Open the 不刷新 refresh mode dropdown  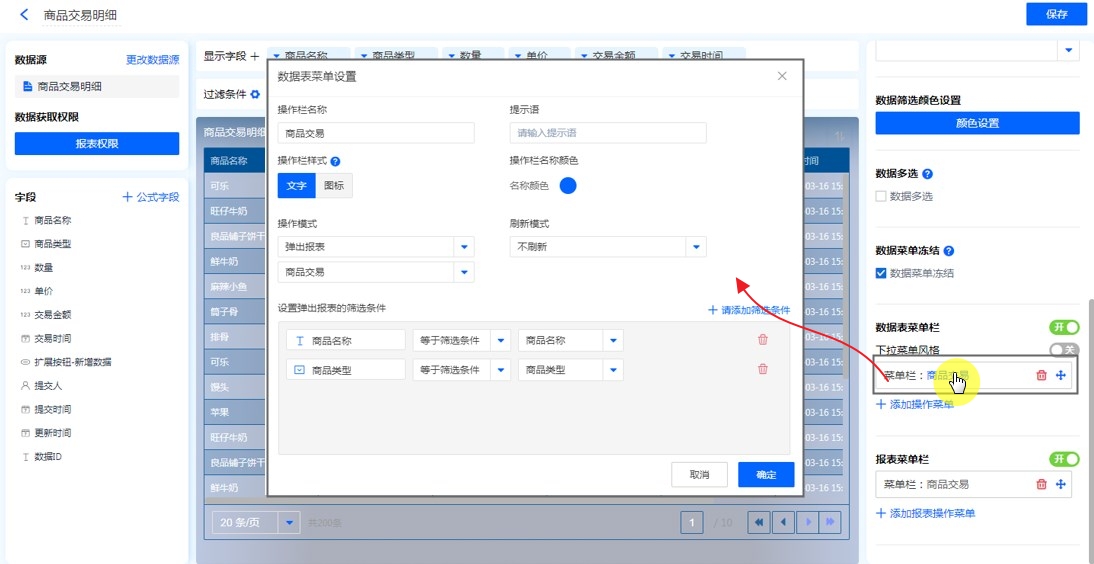(696, 246)
